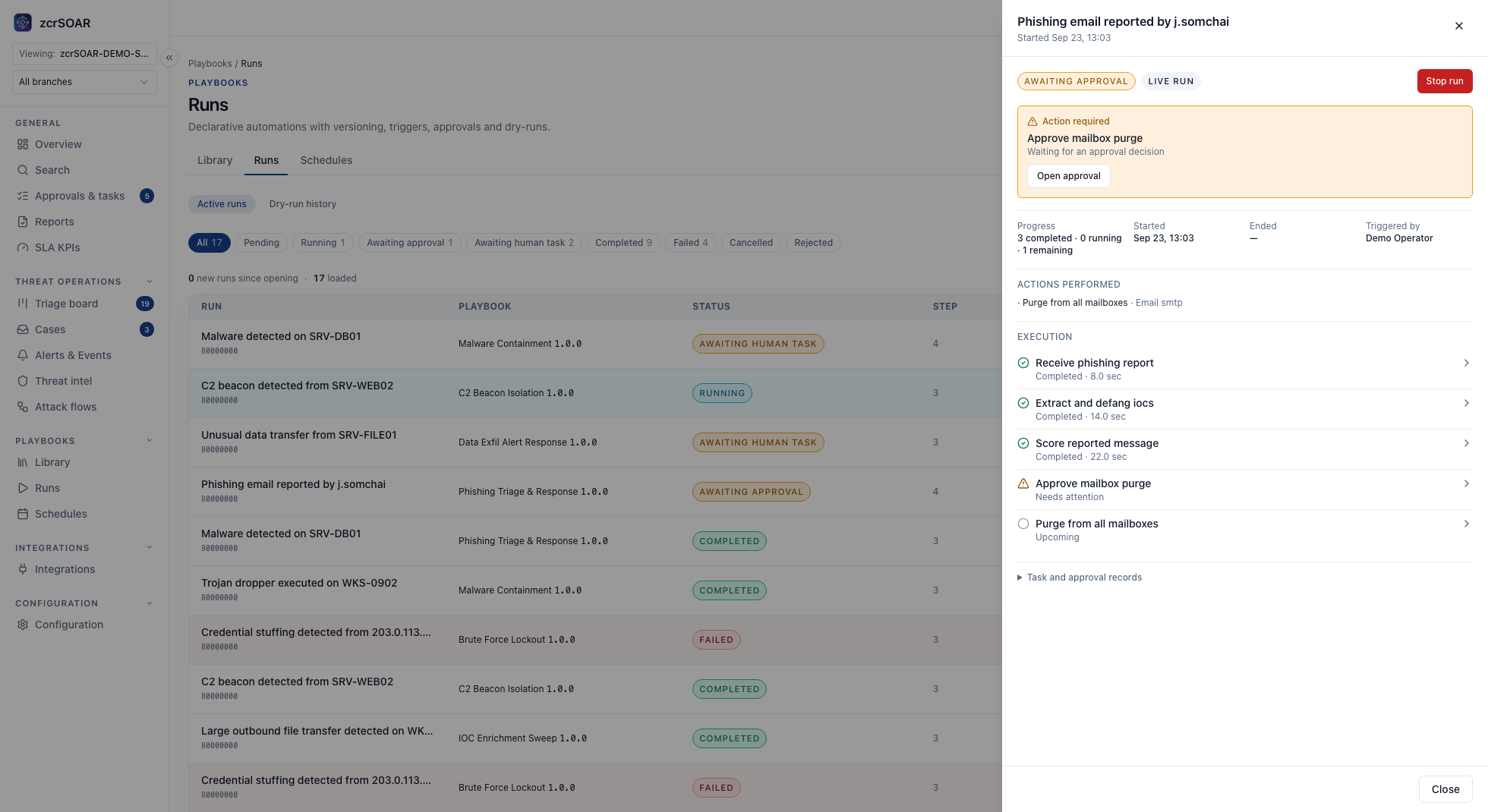1488x812 pixels.
Task: Open Configuration in the sidebar
Action: click(x=84, y=625)
